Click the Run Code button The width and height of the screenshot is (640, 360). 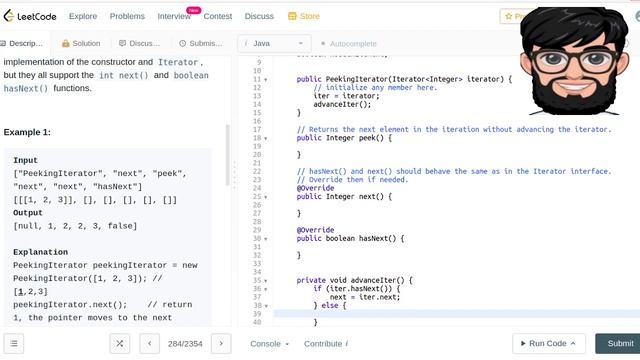pyautogui.click(x=549, y=344)
